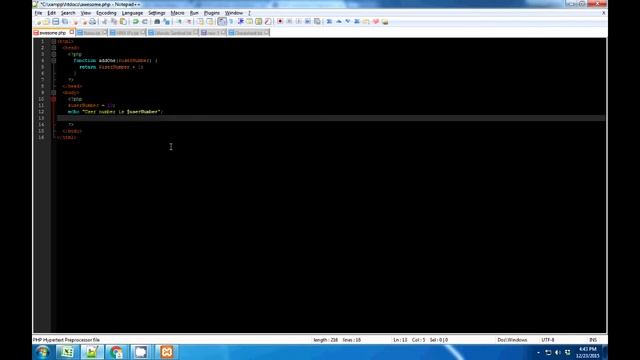Open the Macro menu
This screenshot has width=640, height=360.
click(177, 13)
